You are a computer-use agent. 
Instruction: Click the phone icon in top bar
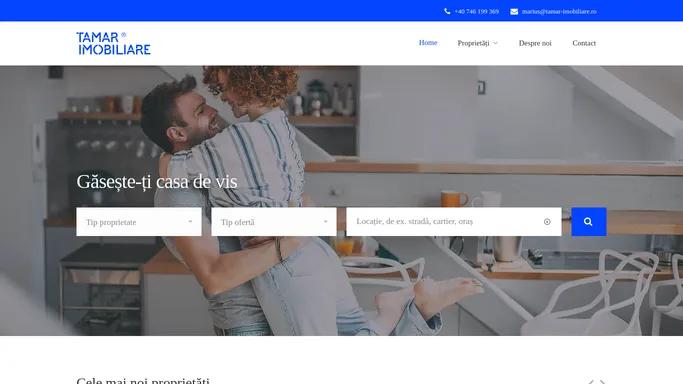pos(447,11)
